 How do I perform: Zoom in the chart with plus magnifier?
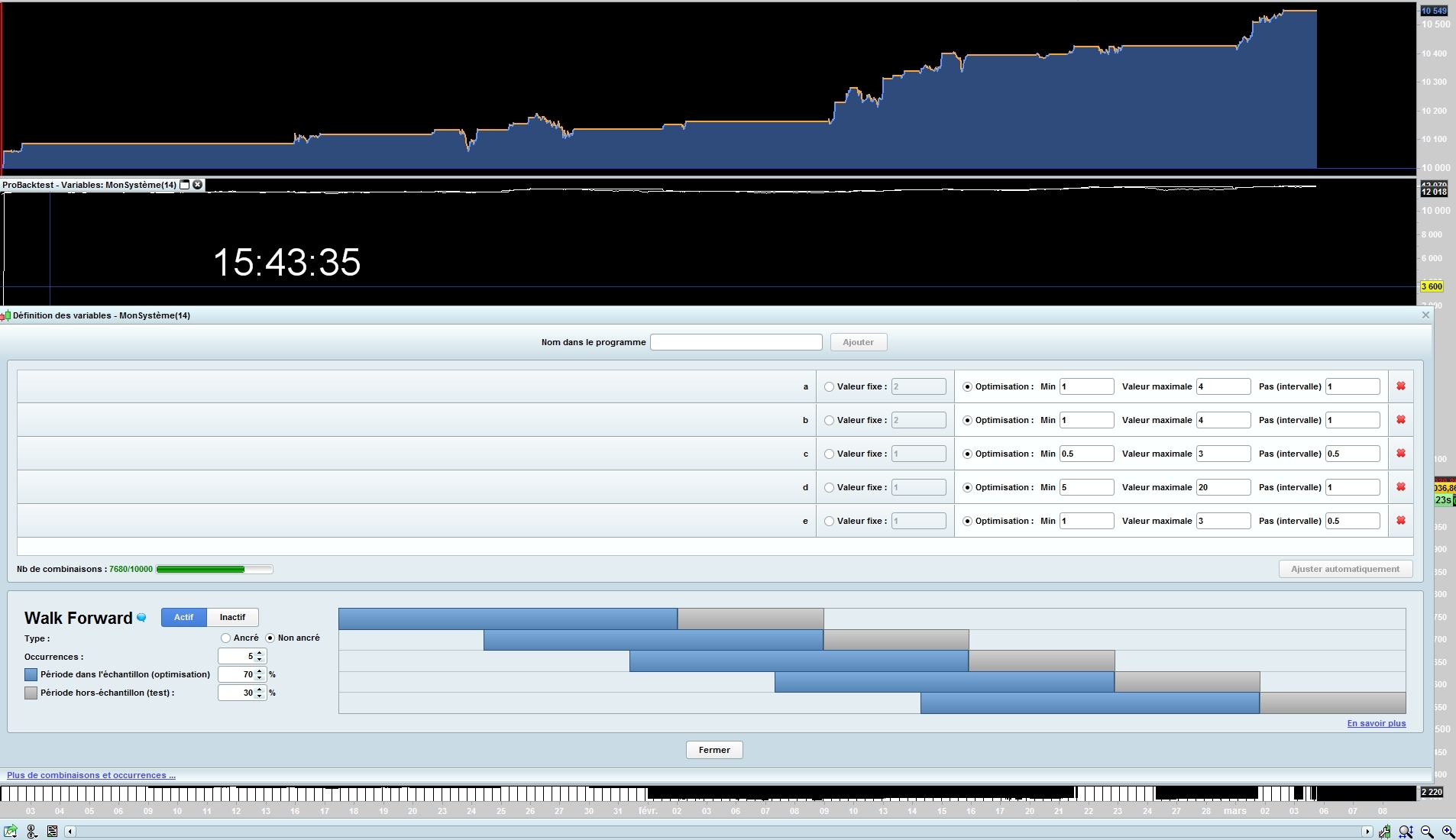[1448, 832]
